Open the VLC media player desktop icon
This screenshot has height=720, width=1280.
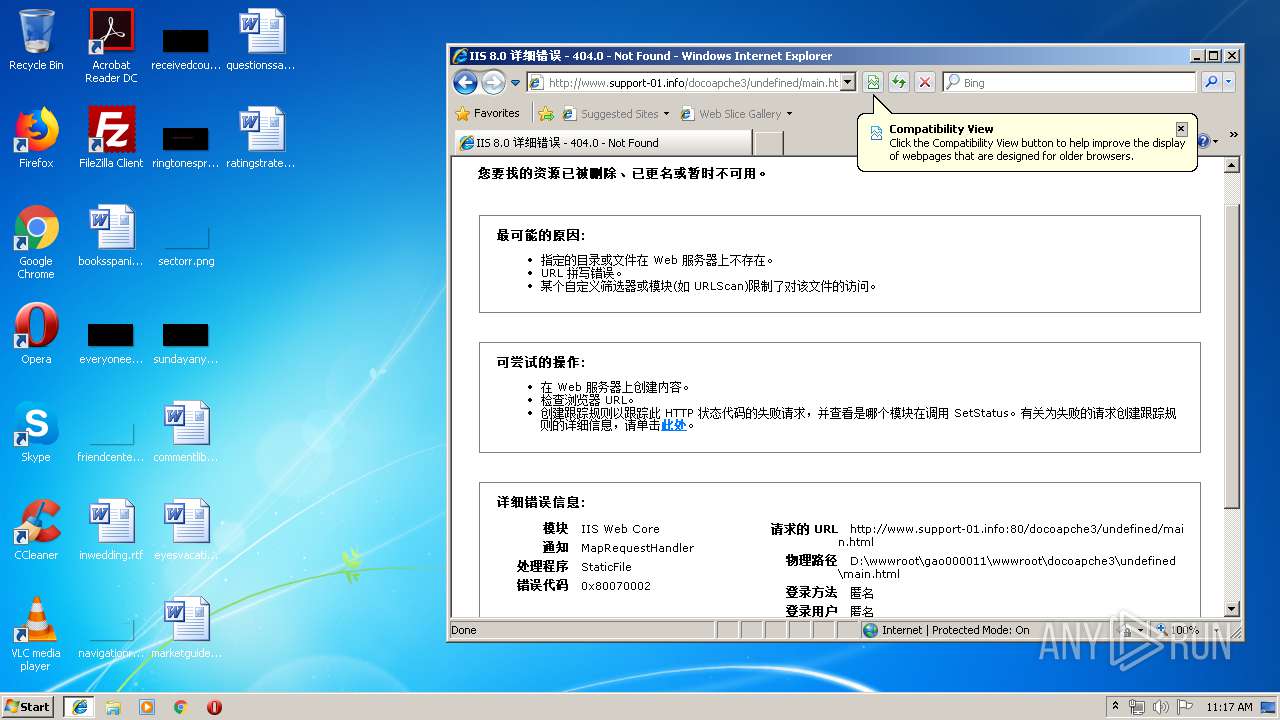(36, 634)
